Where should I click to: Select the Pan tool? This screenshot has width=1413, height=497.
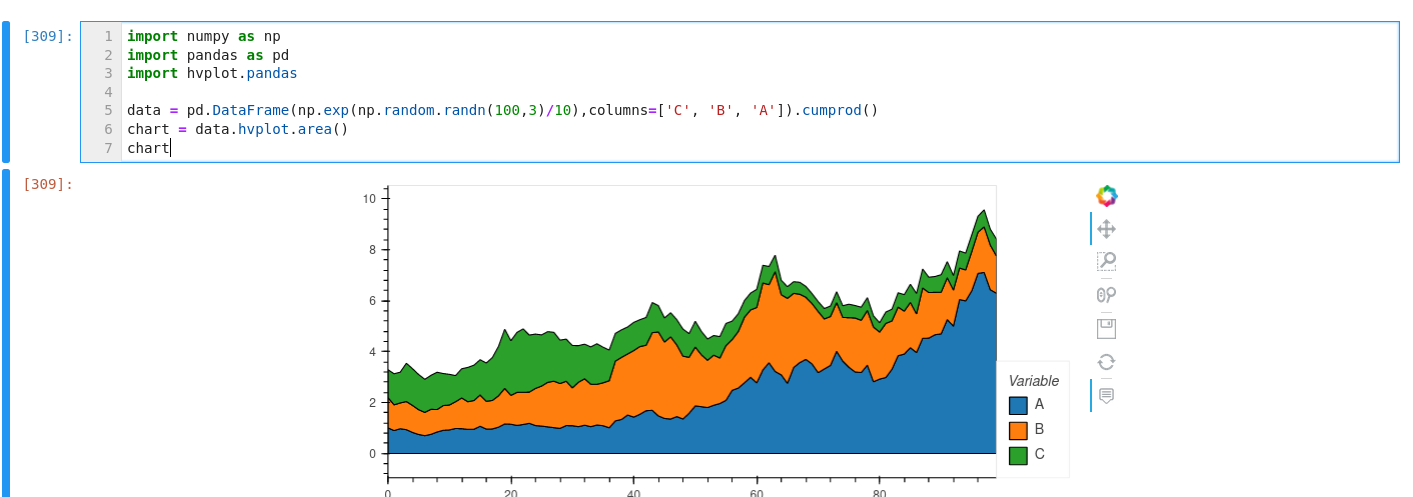(1106, 229)
